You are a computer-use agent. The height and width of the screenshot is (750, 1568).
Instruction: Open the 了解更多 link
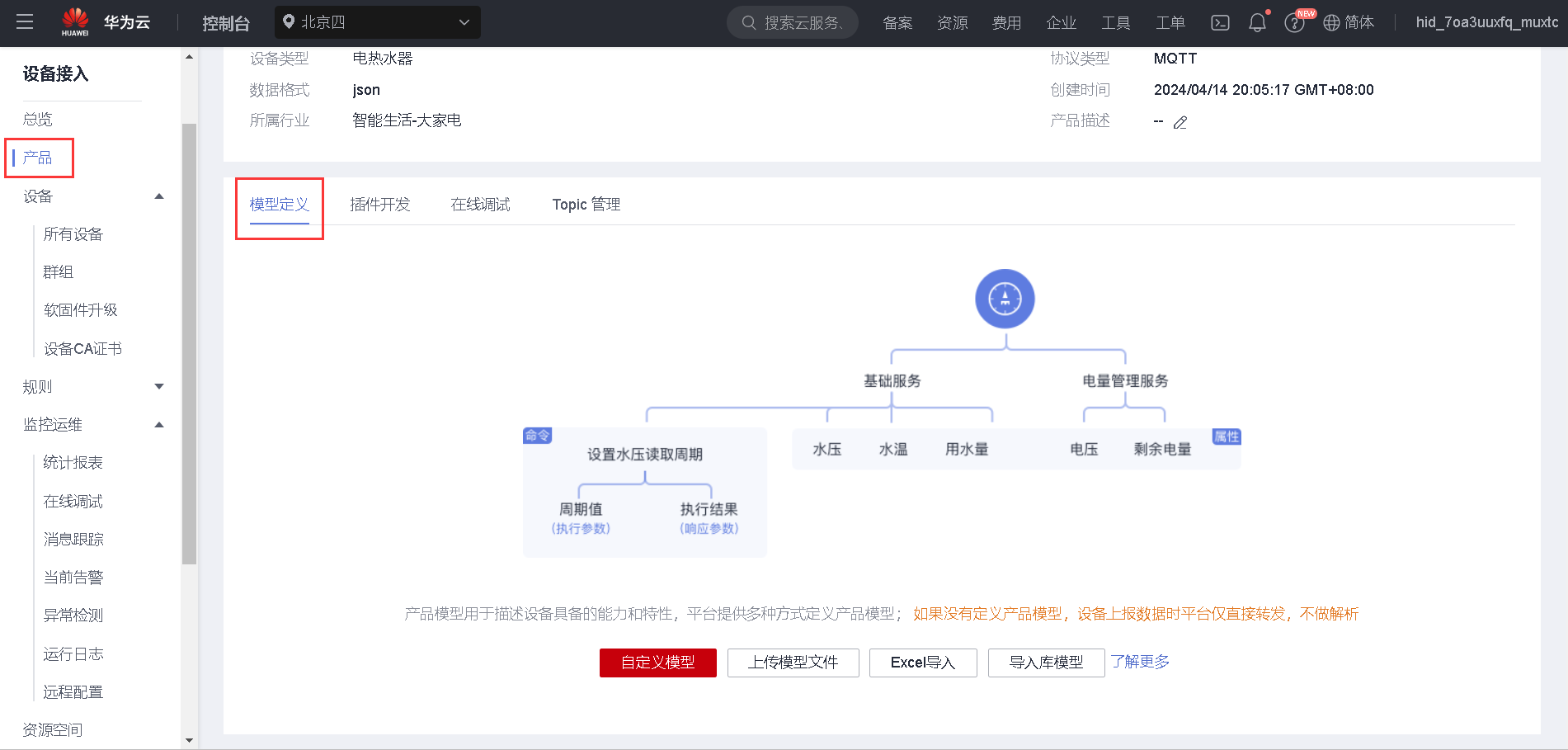[x=1140, y=662]
